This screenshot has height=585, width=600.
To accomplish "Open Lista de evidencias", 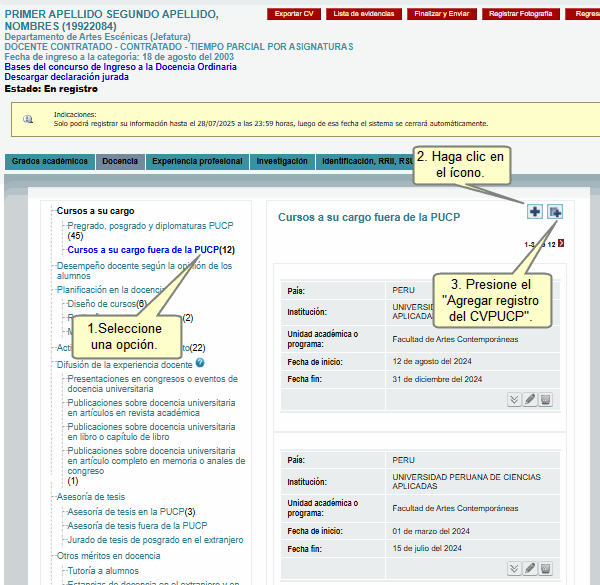I will click(364, 14).
